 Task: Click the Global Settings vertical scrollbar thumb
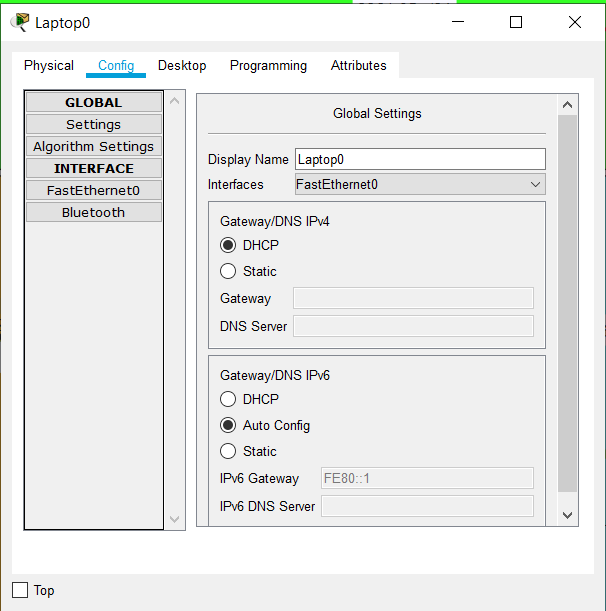pyautogui.click(x=567, y=303)
